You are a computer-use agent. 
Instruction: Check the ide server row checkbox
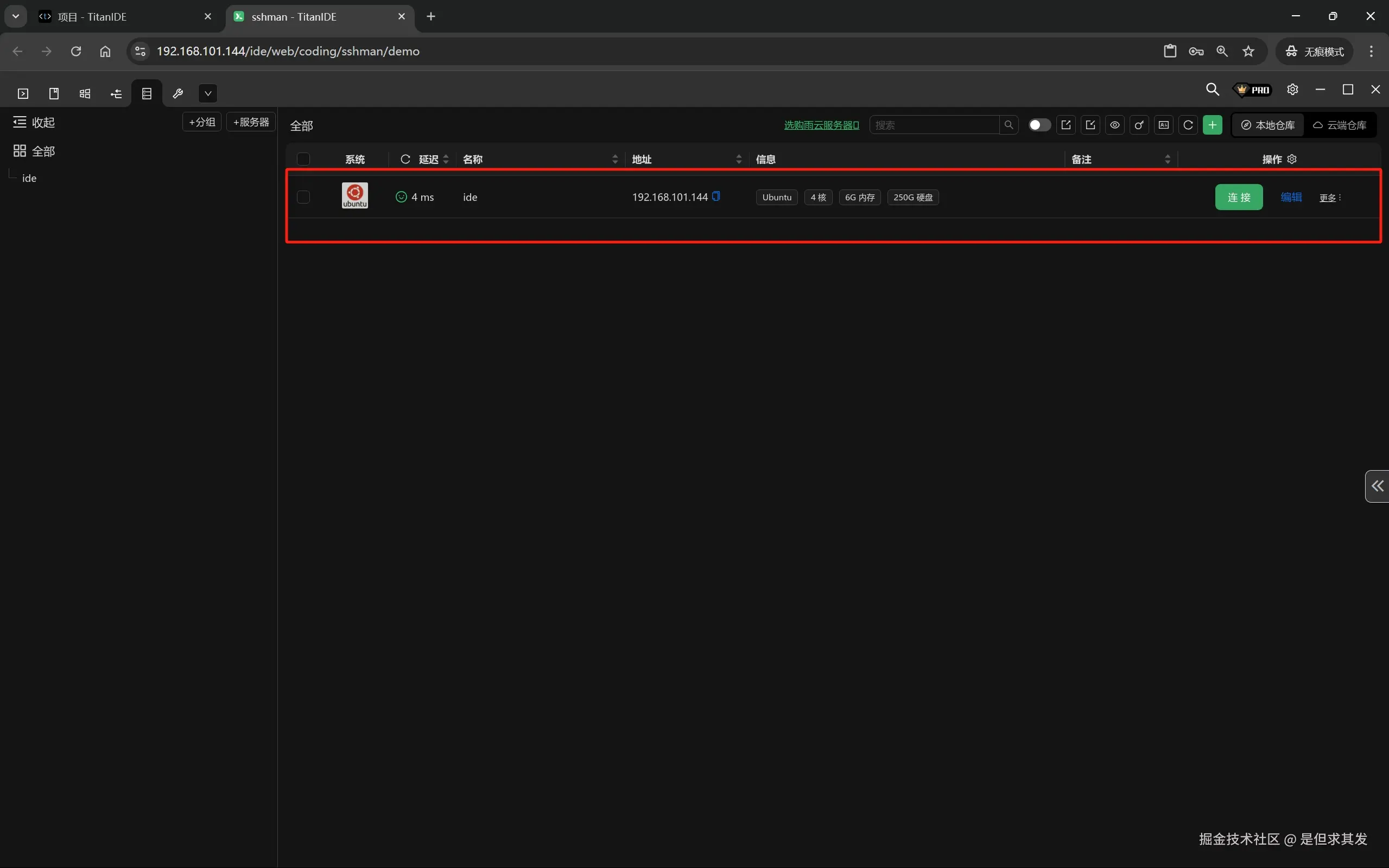click(303, 197)
